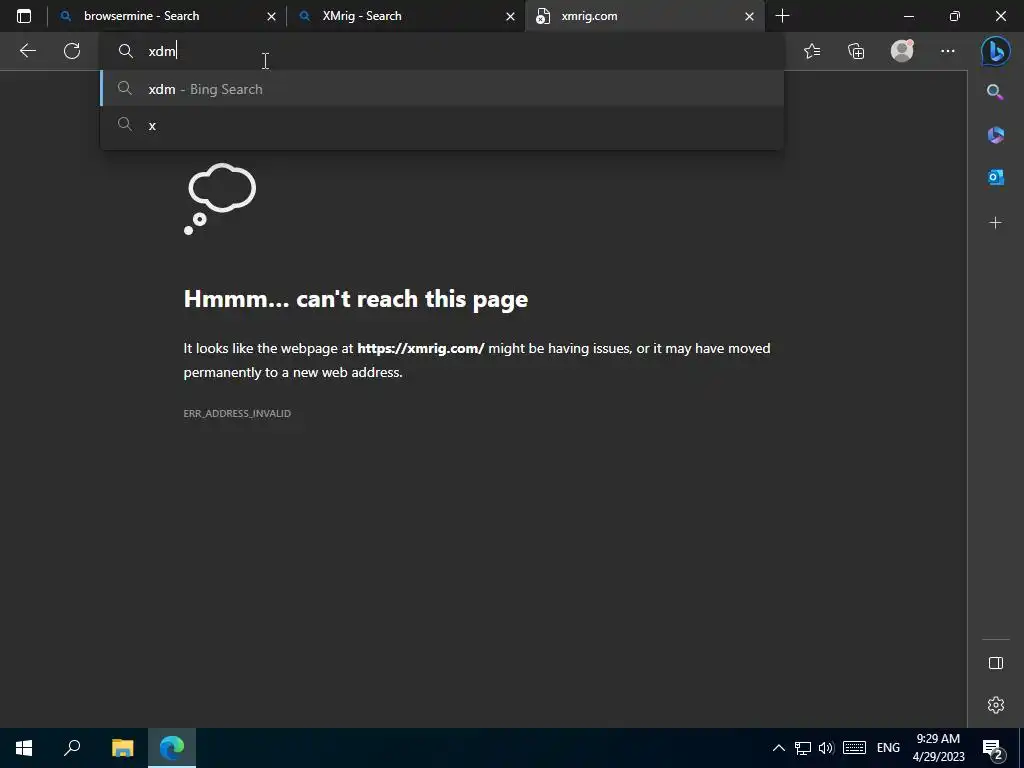Click in the address bar containing xdm
The width and height of the screenshot is (1024, 768).
pos(441,51)
